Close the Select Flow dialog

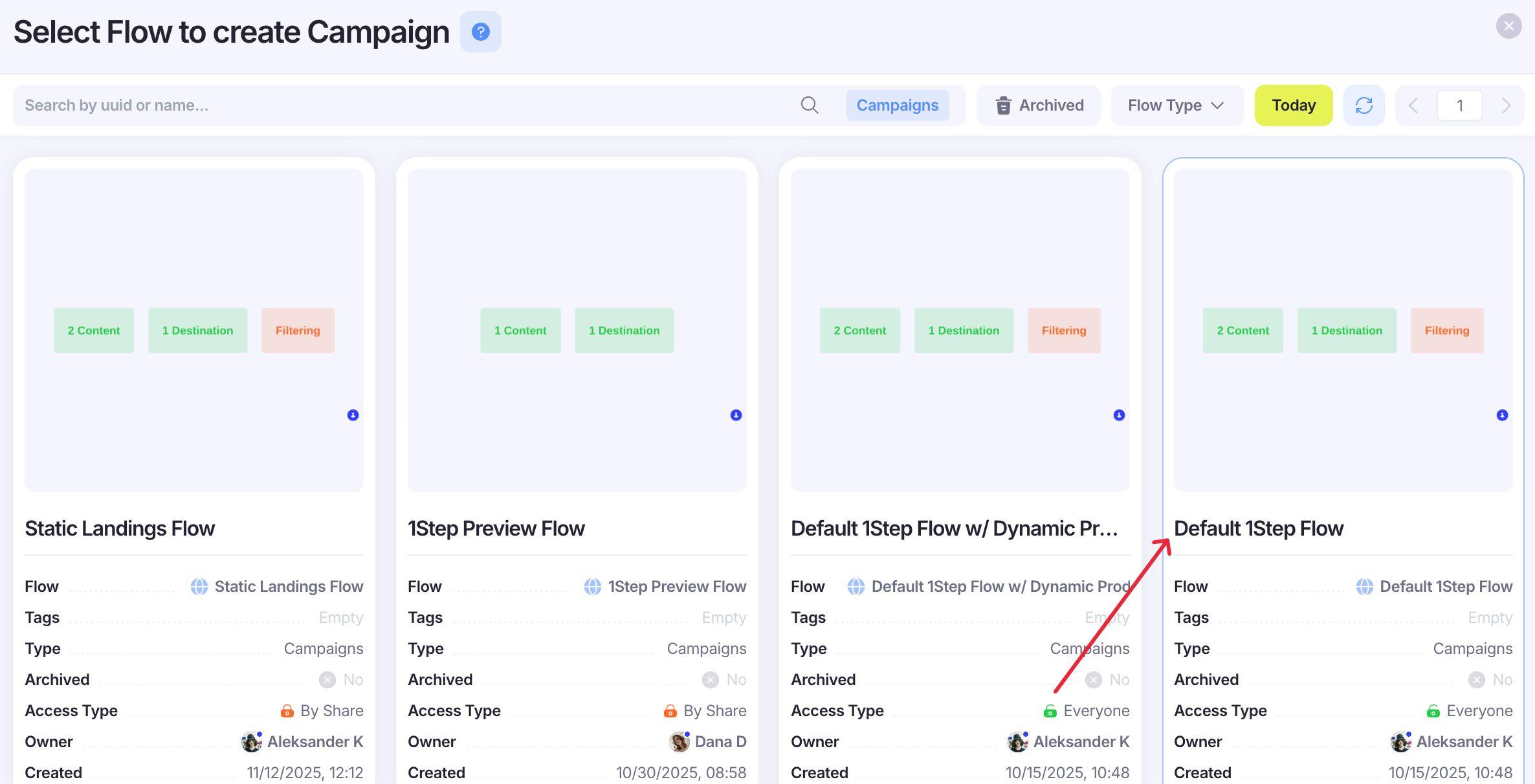coord(1508,26)
